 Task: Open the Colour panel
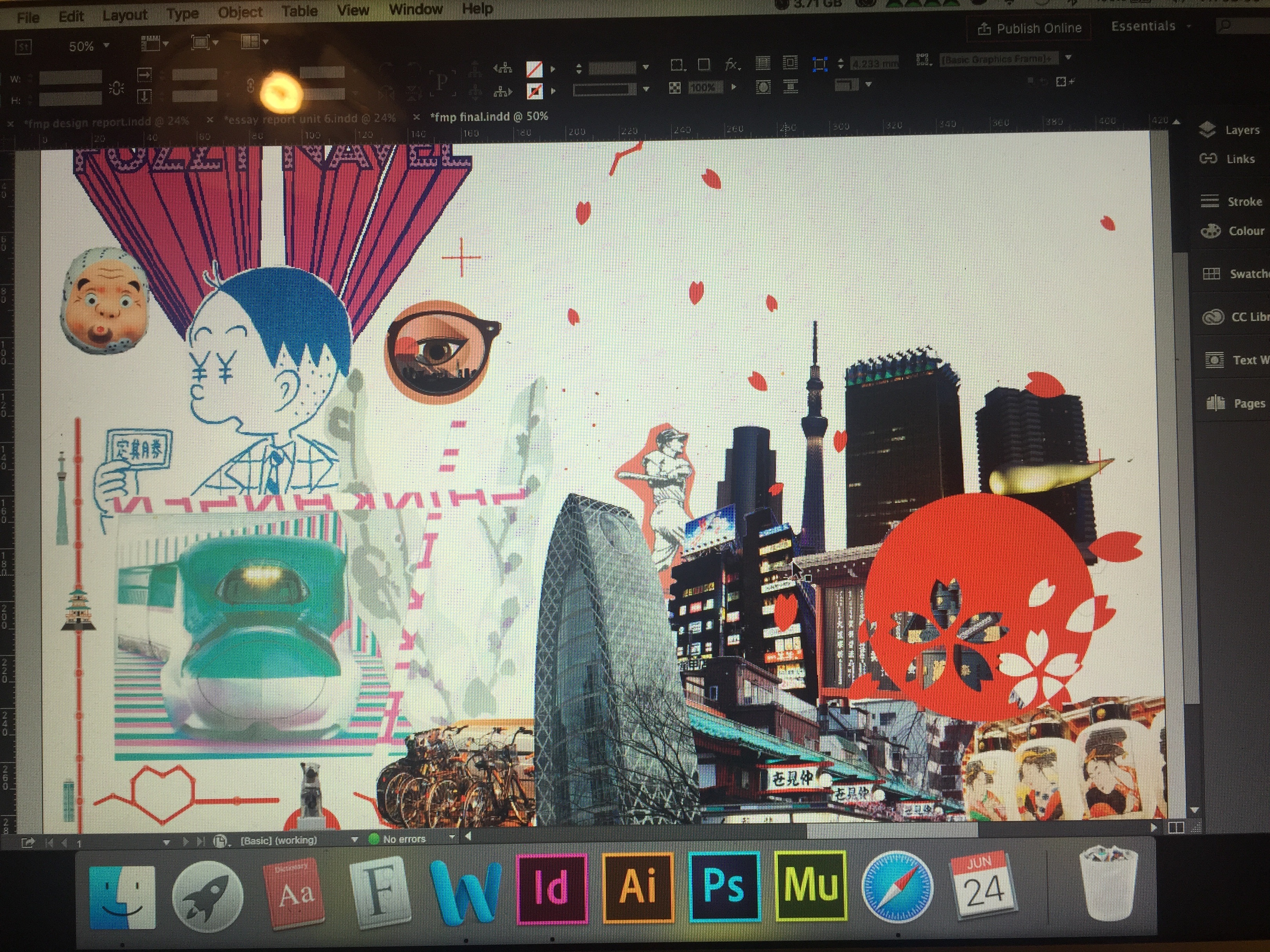coord(1232,231)
